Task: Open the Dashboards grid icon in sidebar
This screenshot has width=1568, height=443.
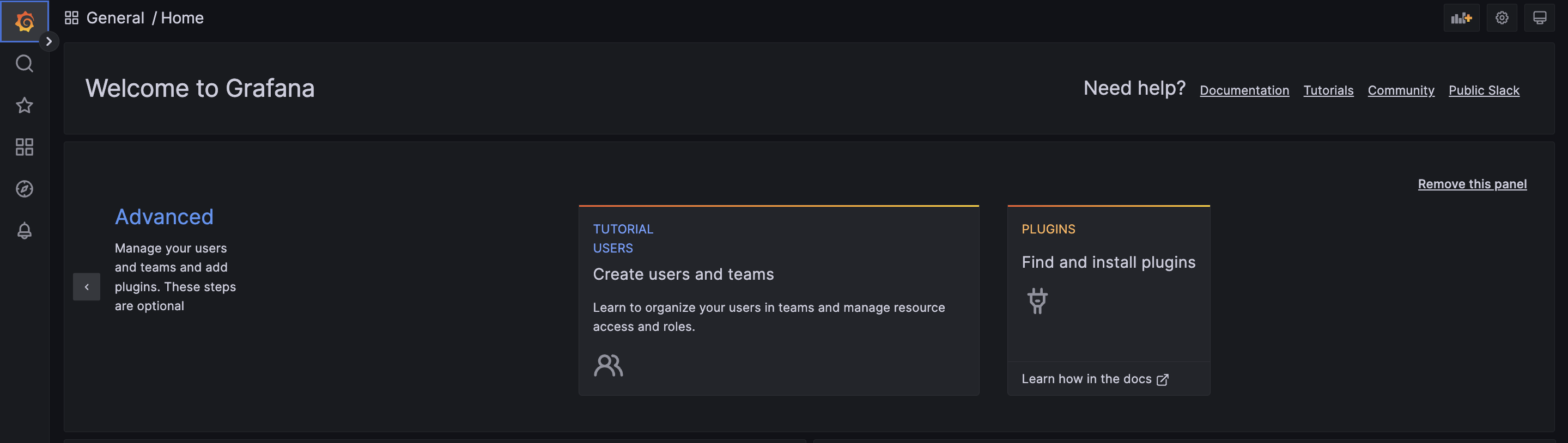Action: 25,147
